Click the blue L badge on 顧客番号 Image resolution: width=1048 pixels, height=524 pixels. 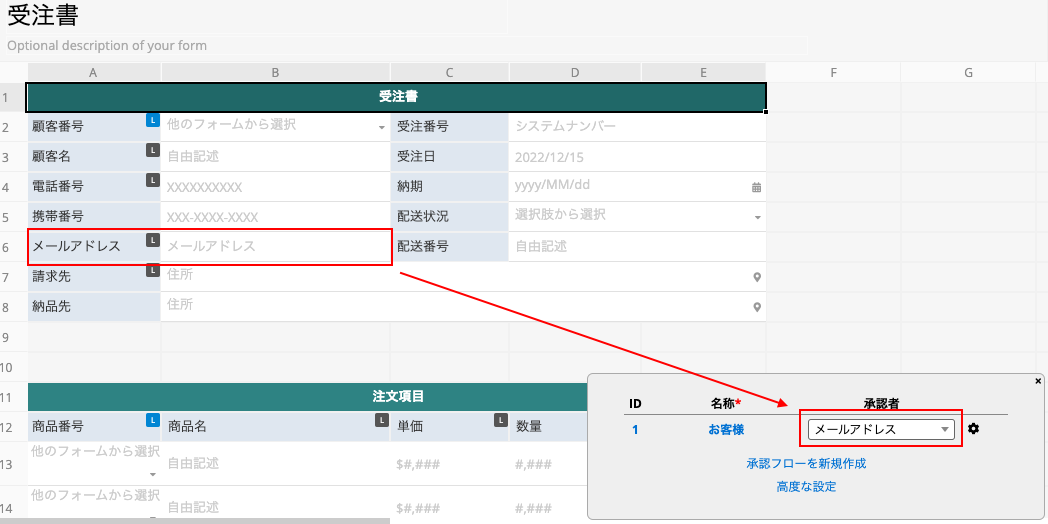(153, 120)
